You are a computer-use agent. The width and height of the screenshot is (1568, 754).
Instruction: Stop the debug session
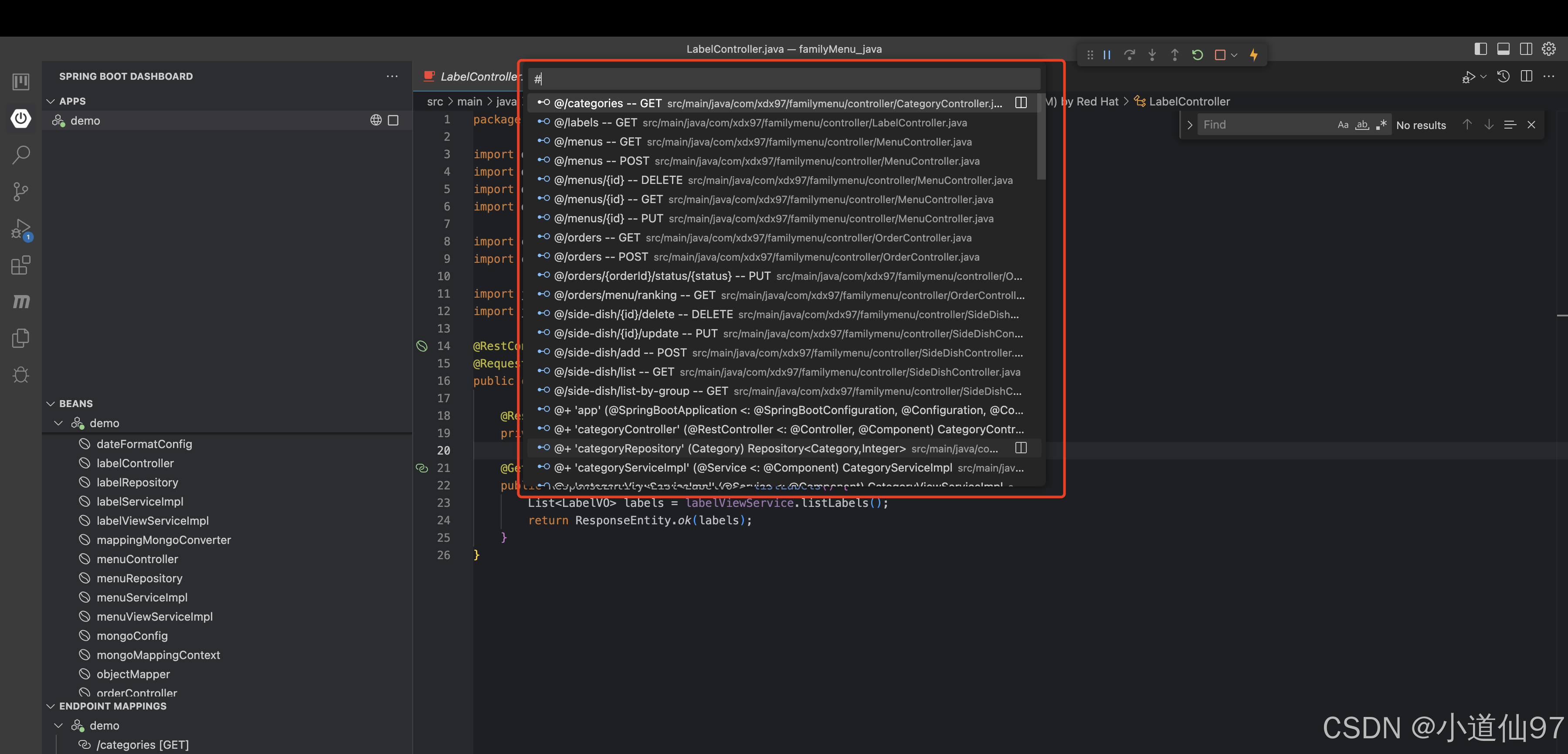click(x=1219, y=55)
